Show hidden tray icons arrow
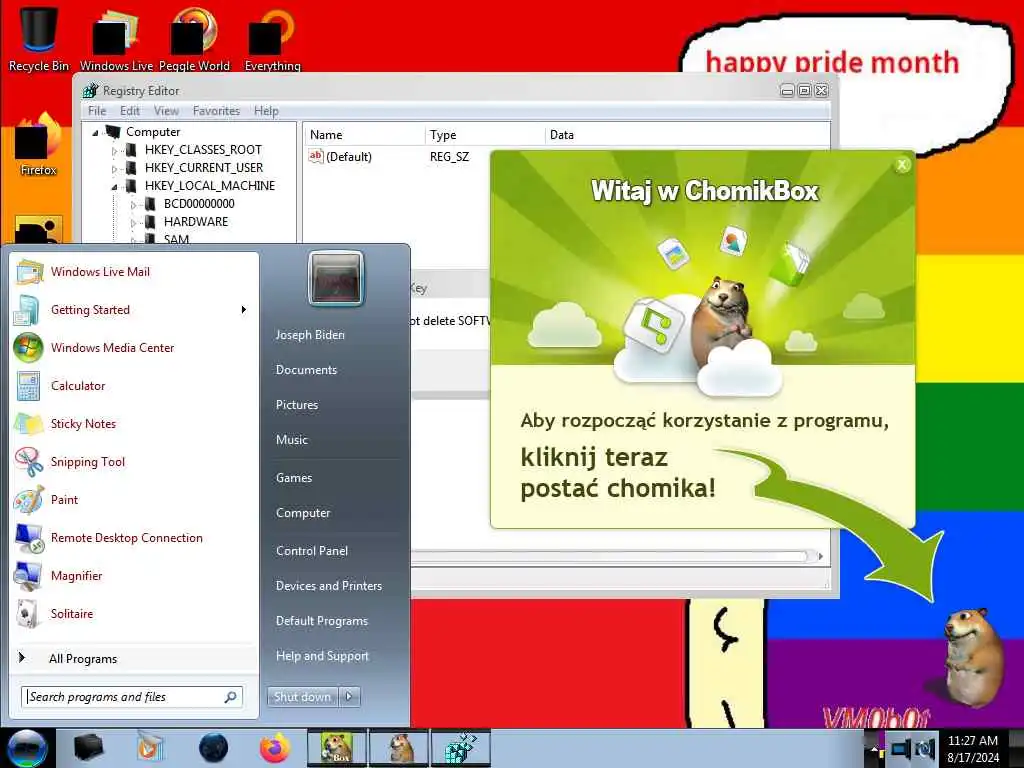Screen dimensions: 1024x768 click(x=874, y=748)
